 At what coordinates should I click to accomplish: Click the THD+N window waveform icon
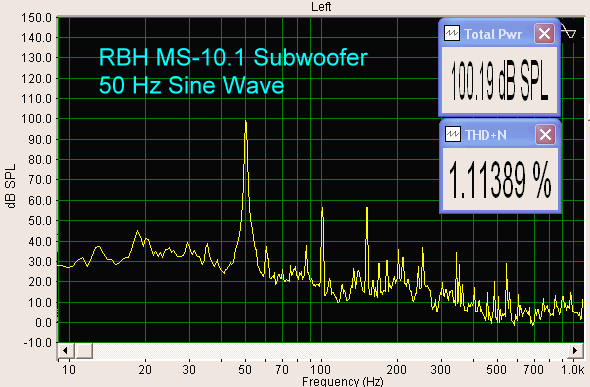(453, 134)
